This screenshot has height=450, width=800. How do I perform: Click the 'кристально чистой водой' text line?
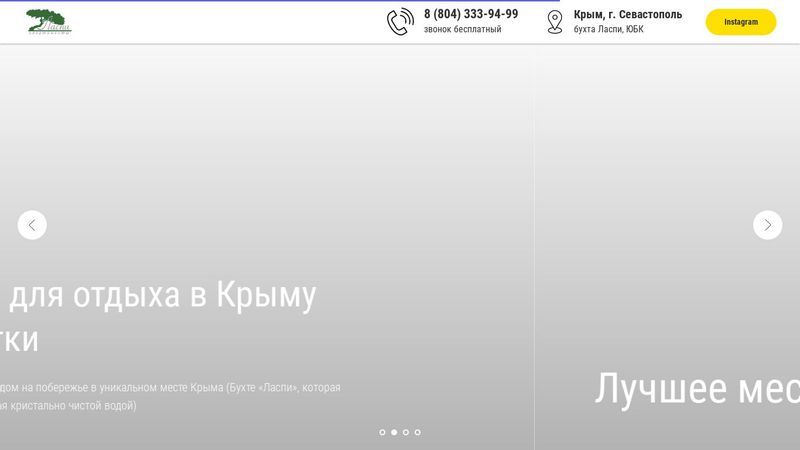68,406
